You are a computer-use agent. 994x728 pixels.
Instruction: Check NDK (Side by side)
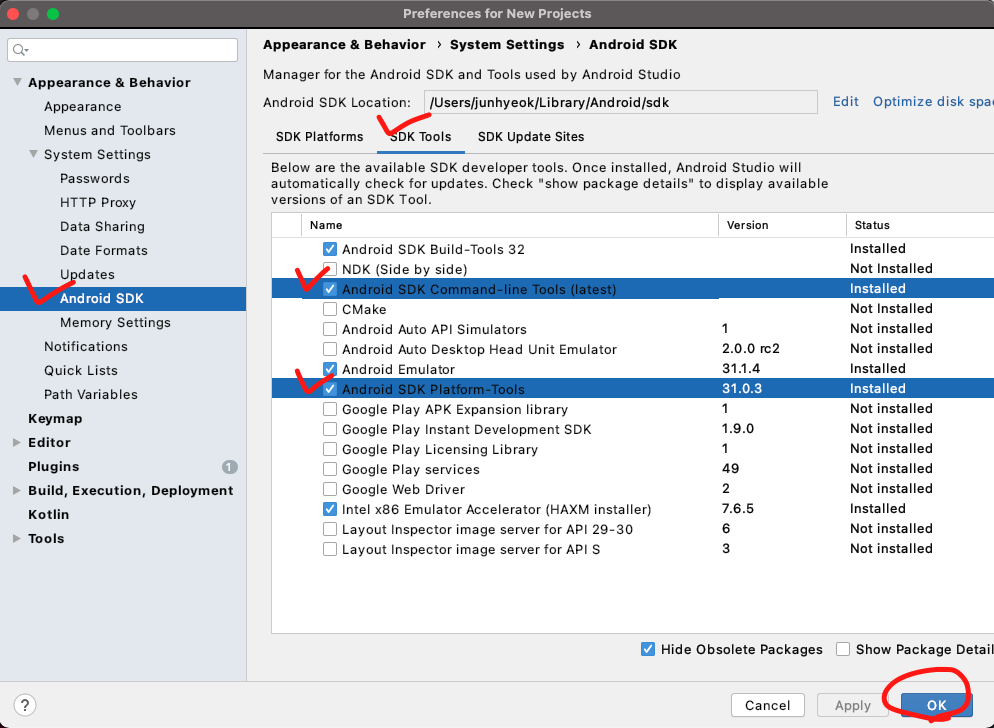(x=330, y=269)
